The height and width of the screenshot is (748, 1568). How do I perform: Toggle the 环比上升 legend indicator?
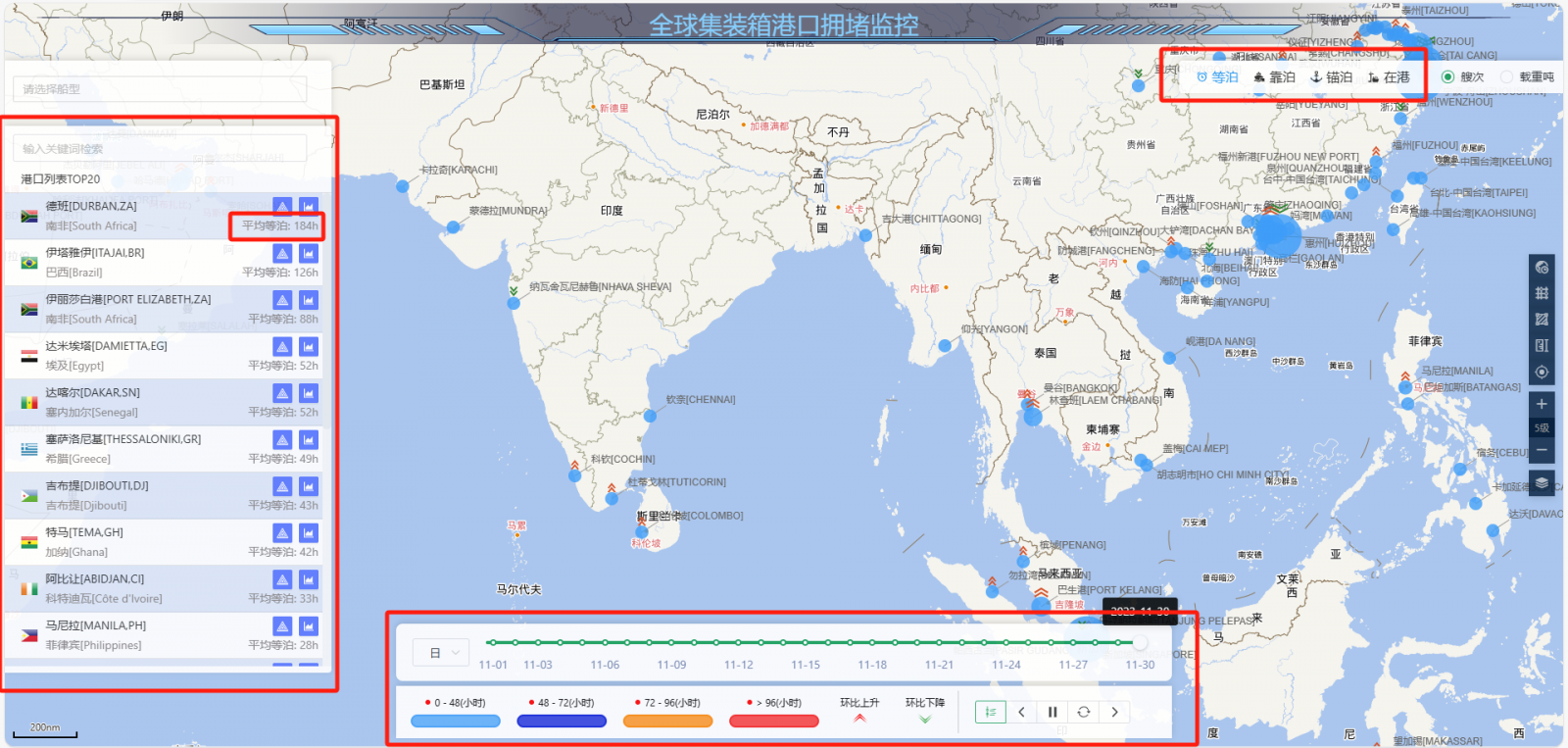(859, 710)
